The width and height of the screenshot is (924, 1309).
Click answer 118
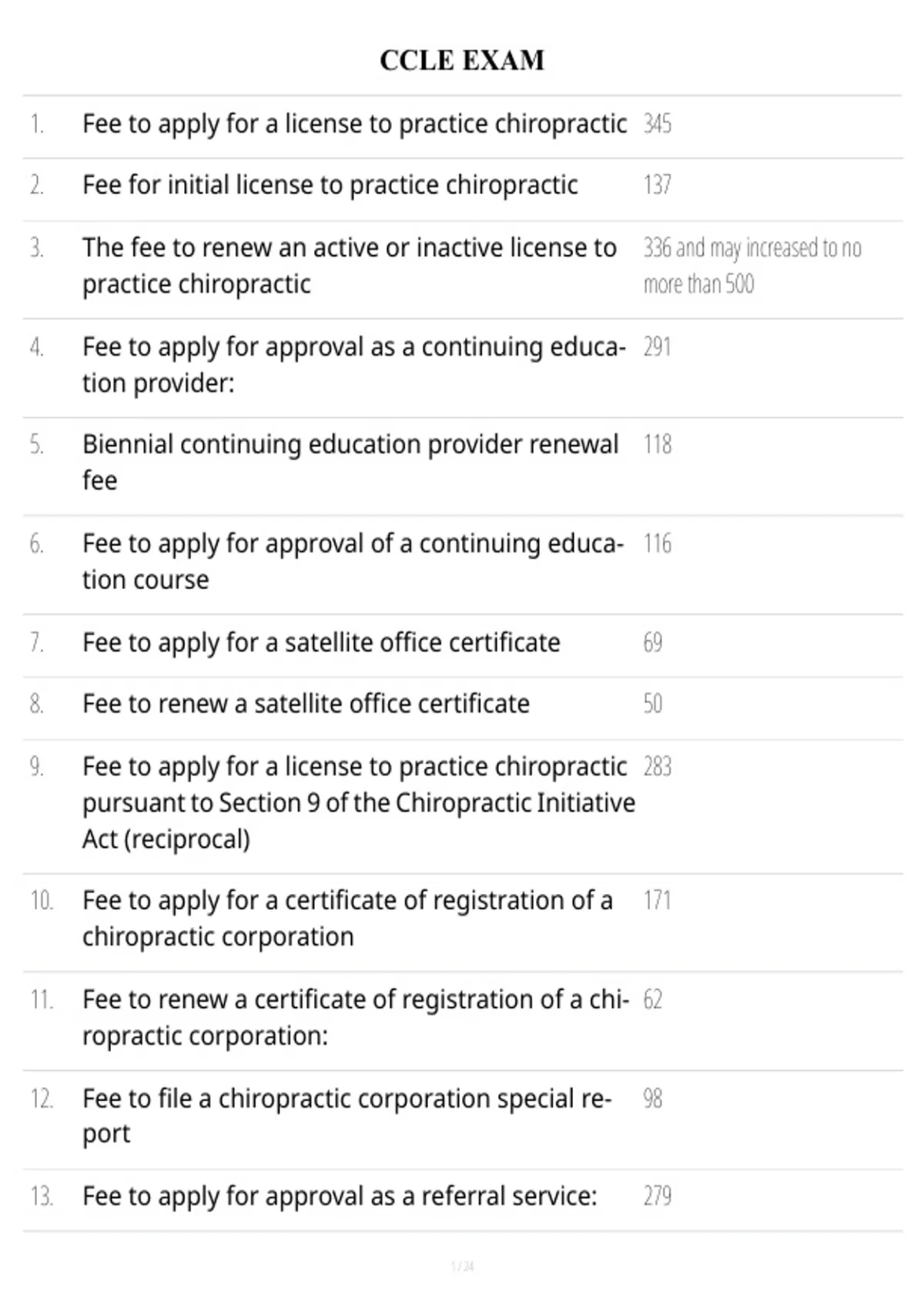657,444
